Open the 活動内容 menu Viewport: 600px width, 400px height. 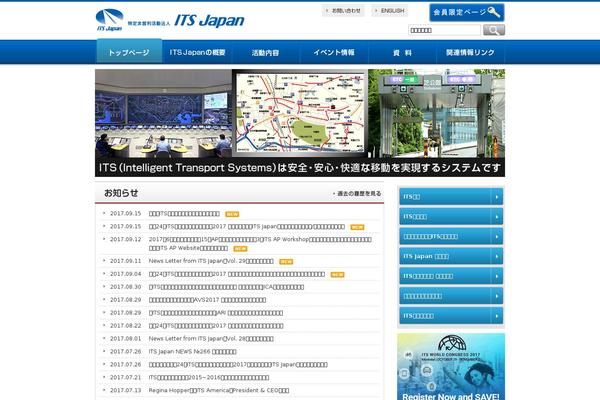265,52
